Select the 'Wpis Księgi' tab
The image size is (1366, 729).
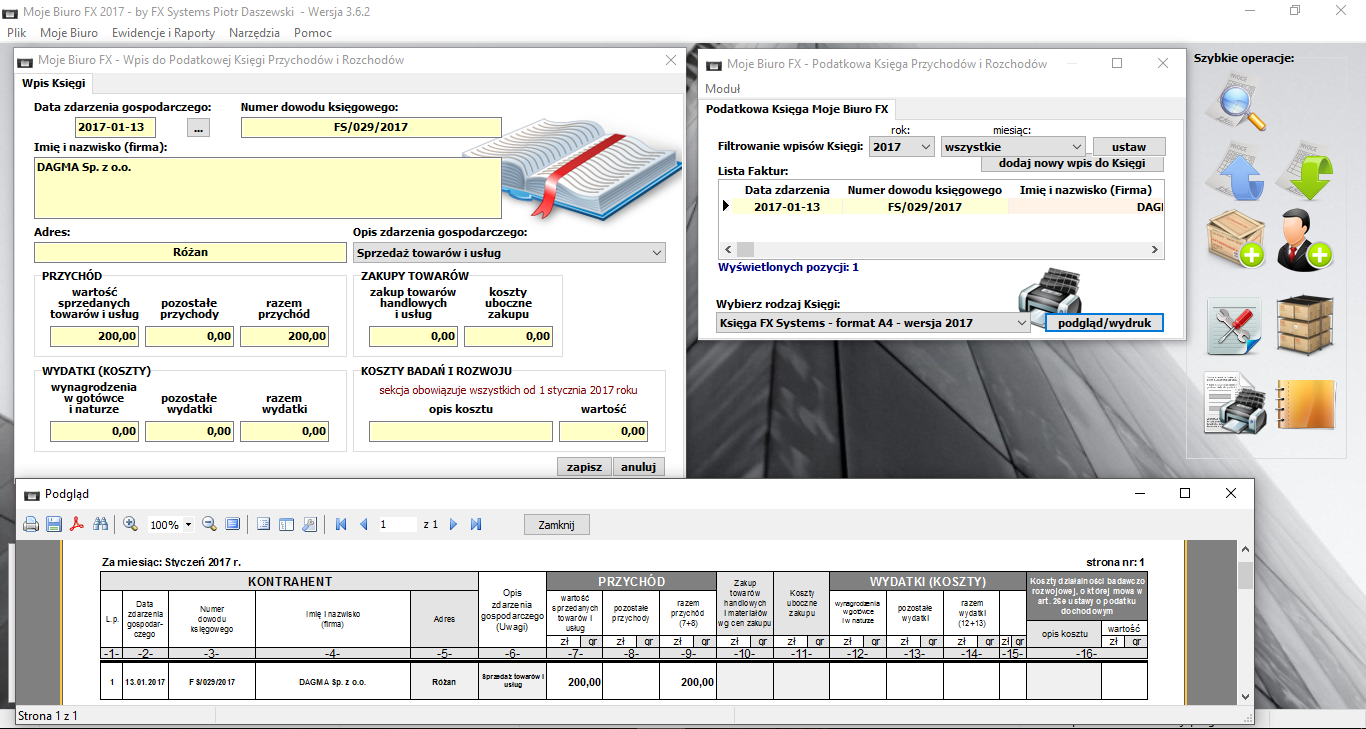(54, 83)
